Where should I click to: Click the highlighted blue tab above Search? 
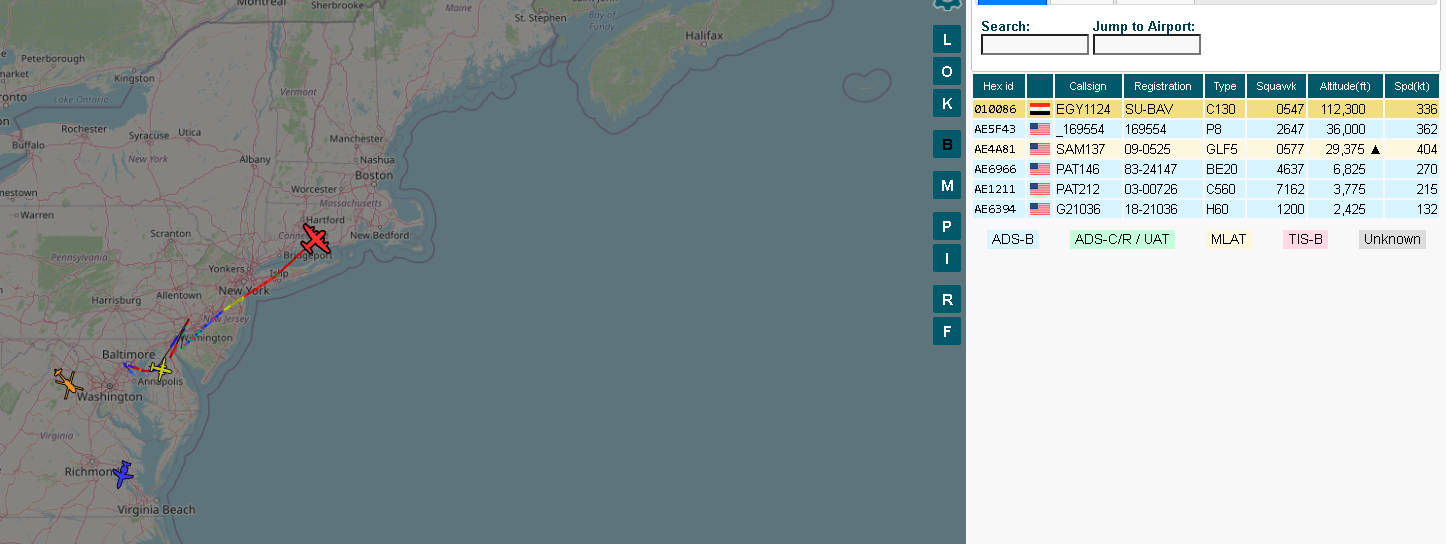pyautogui.click(x=1012, y=2)
